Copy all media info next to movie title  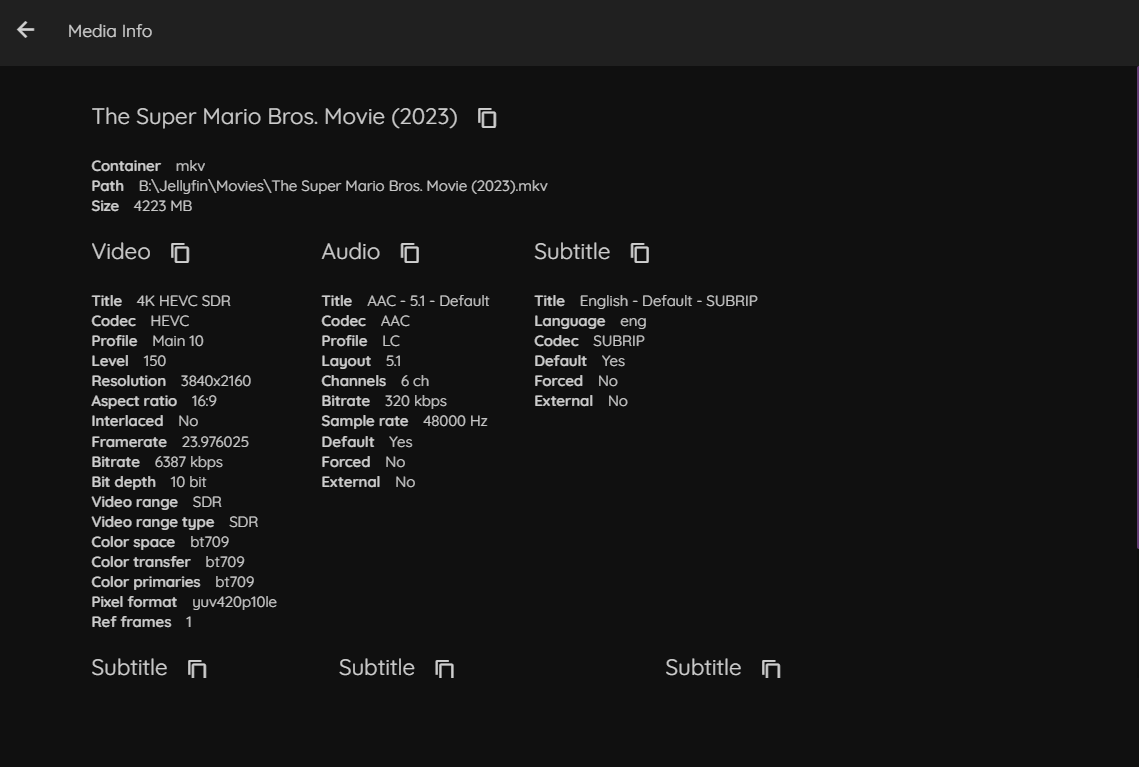487,118
